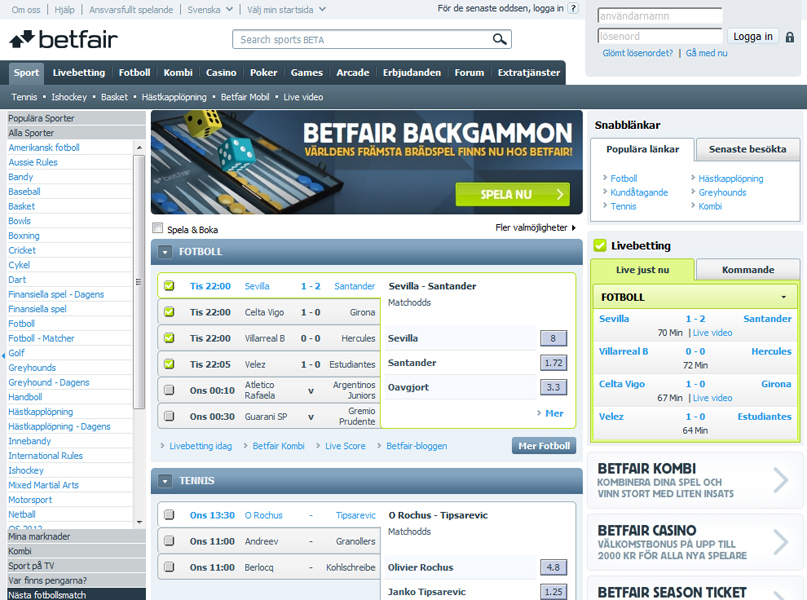The width and height of the screenshot is (807, 600).
Task: Open the Casino main menu item
Action: click(221, 73)
